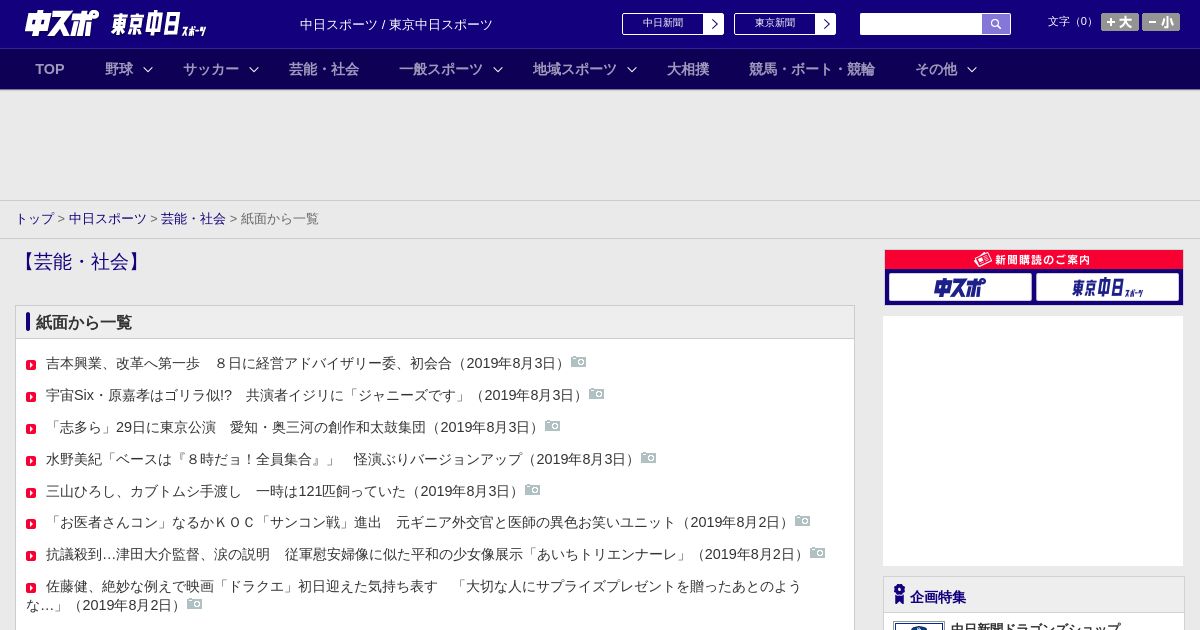The height and width of the screenshot is (630, 1200).
Task: Open article 抗議殺到…津田大介監督
Action: pos(427,555)
